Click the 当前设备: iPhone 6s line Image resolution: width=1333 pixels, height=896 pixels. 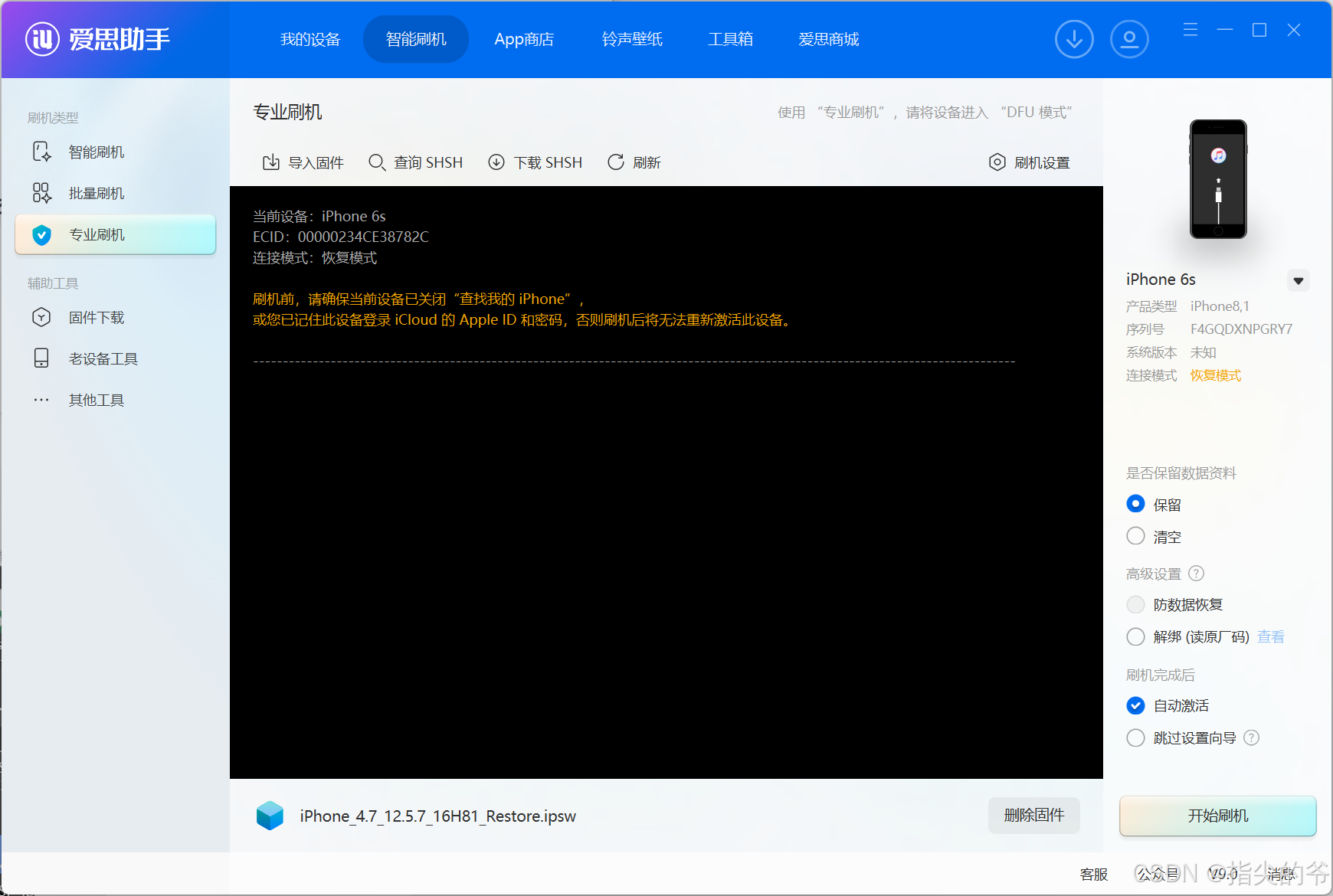pyautogui.click(x=319, y=216)
